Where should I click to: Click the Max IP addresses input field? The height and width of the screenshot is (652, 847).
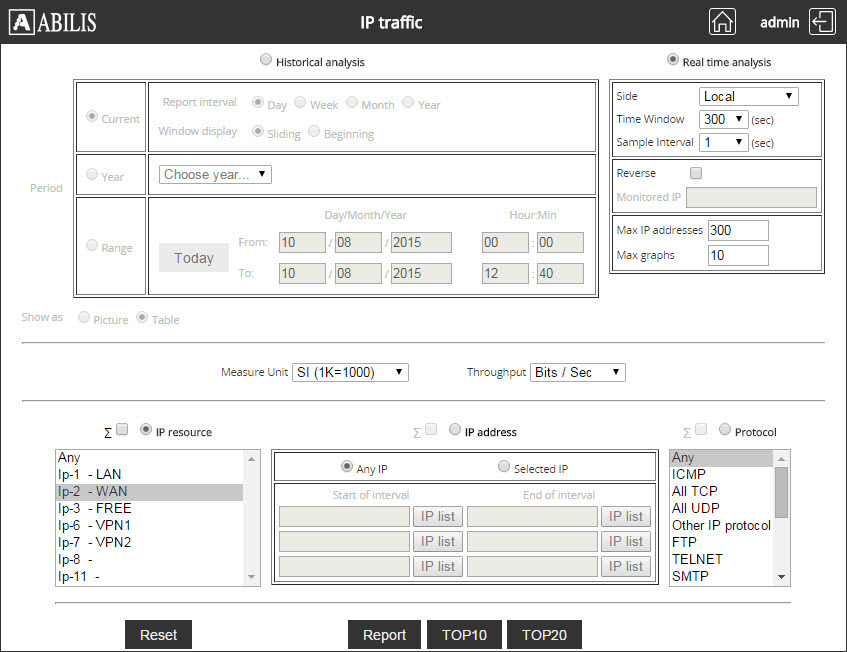(738, 230)
